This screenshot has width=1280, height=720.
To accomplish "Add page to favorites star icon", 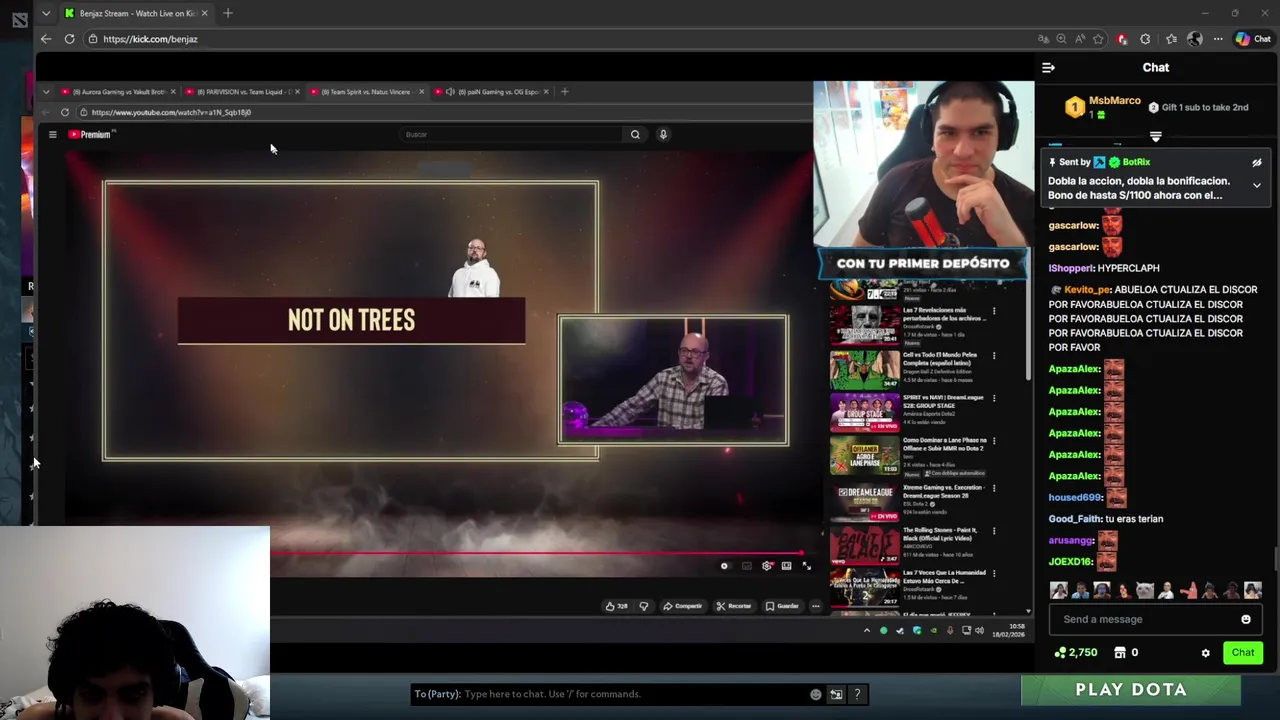I will 1098,39.
